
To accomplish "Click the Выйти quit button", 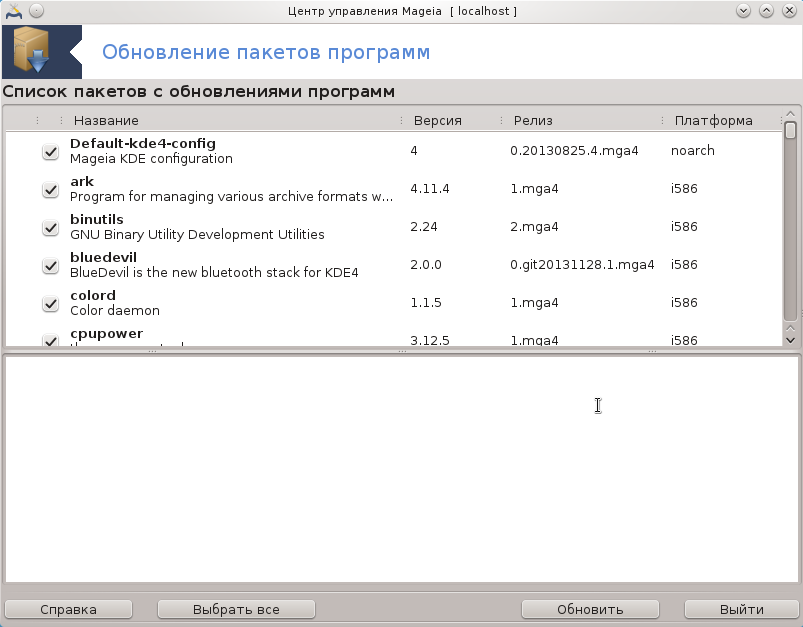I will pyautogui.click(x=741, y=609).
